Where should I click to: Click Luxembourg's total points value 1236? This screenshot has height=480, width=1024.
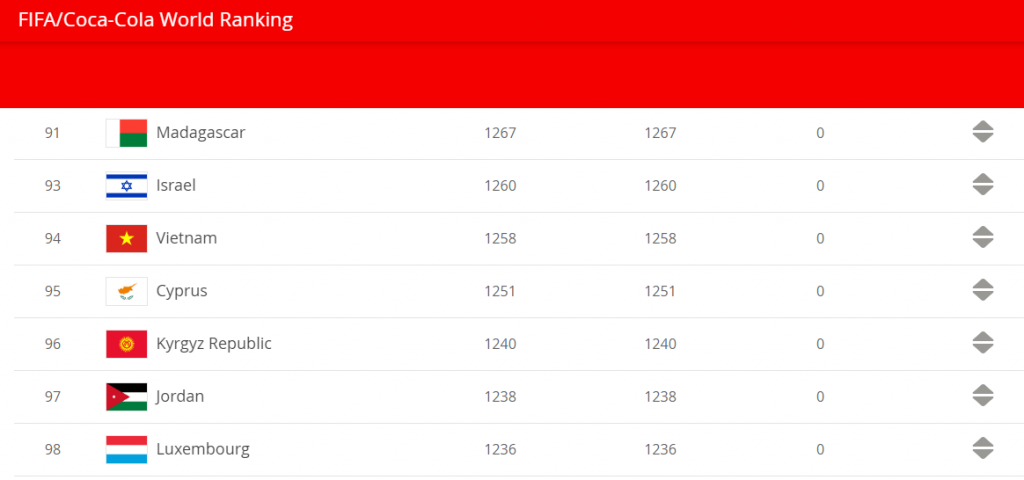(x=500, y=450)
